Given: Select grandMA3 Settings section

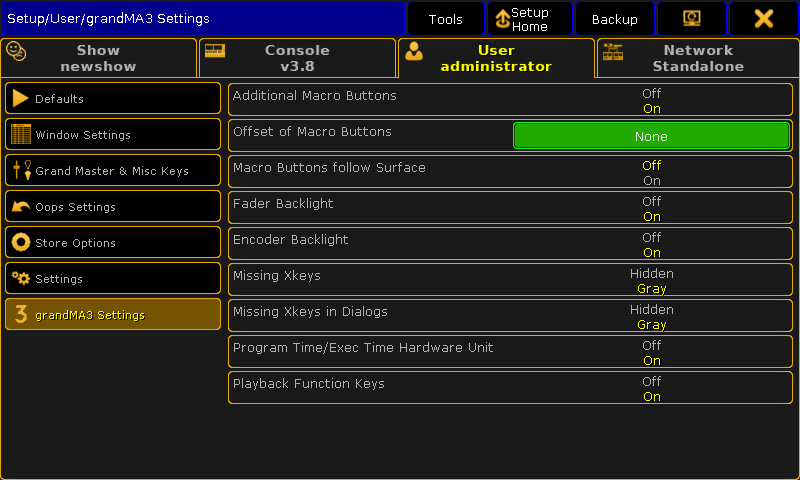Looking at the screenshot, I should [113, 314].
